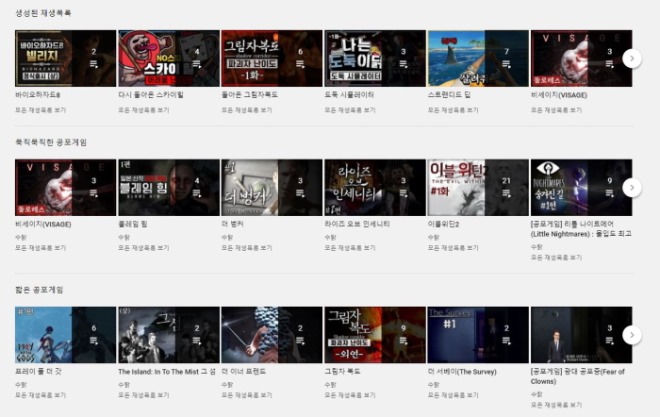Open the [공포게임] 리틀 나이트메어 title
Image resolution: width=660 pixels, height=417 pixels.
click(x=581, y=229)
